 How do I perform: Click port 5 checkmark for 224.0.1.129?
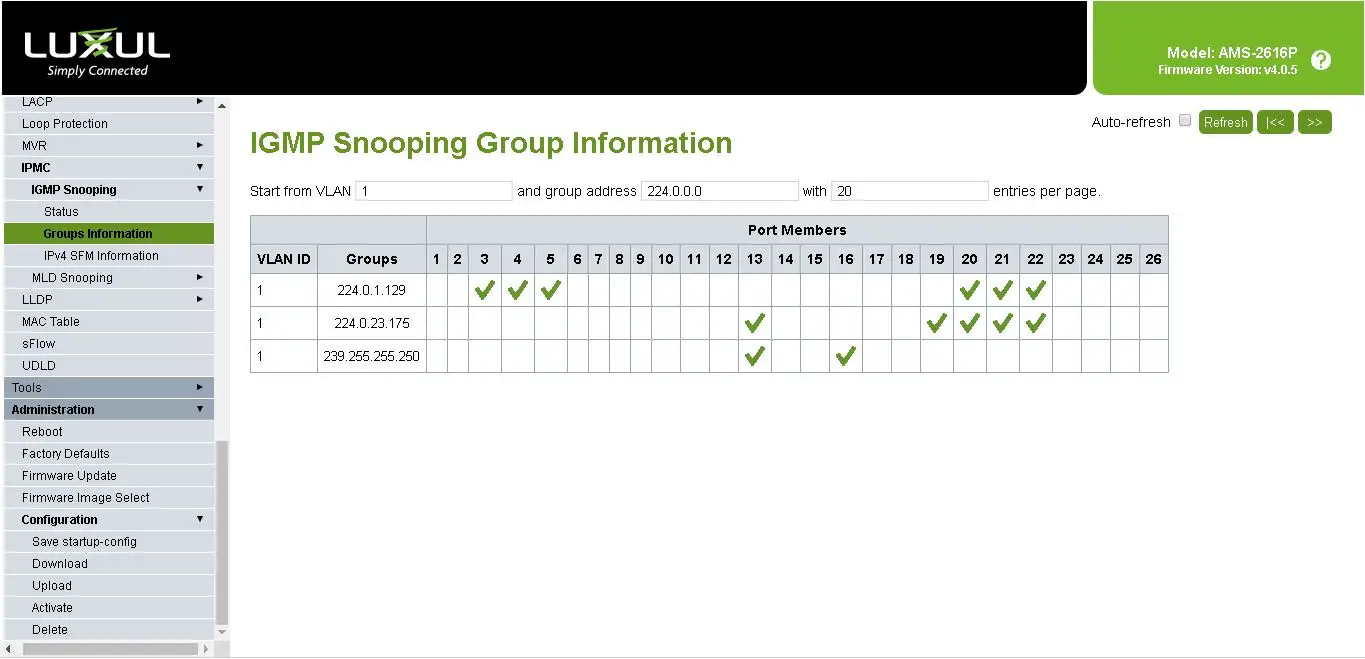pos(550,291)
